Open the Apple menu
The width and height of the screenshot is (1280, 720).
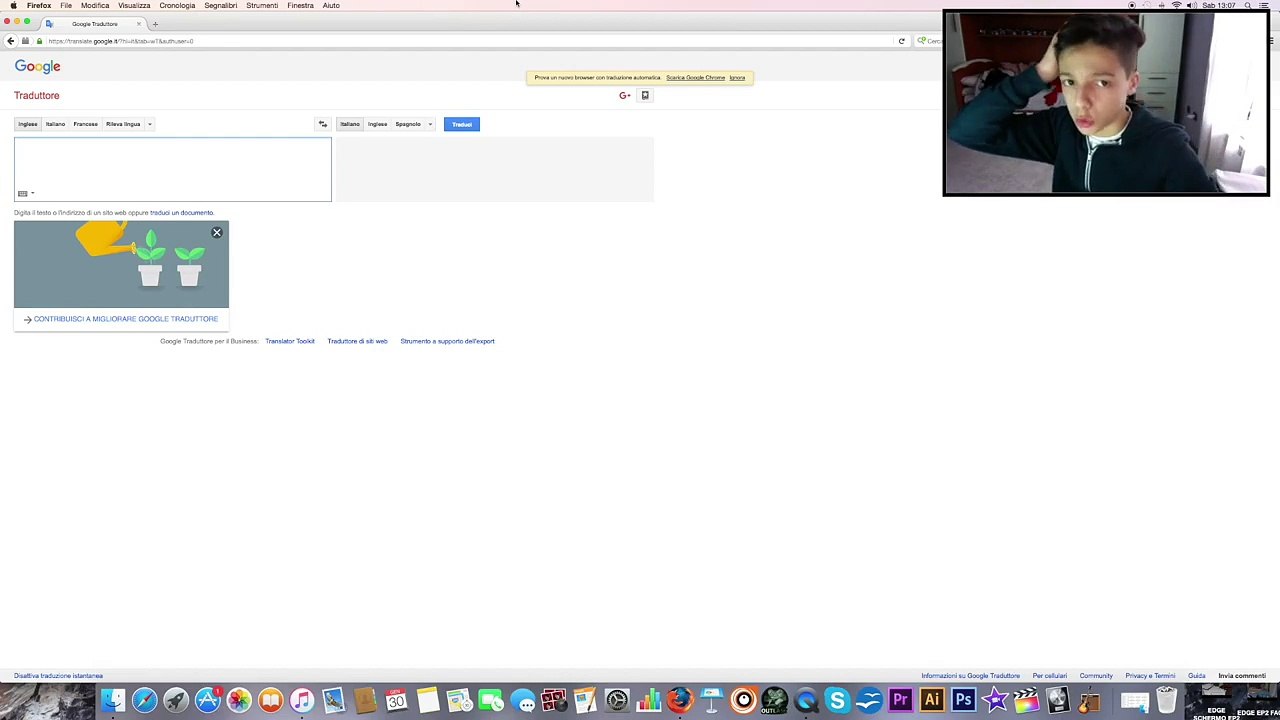13,5
